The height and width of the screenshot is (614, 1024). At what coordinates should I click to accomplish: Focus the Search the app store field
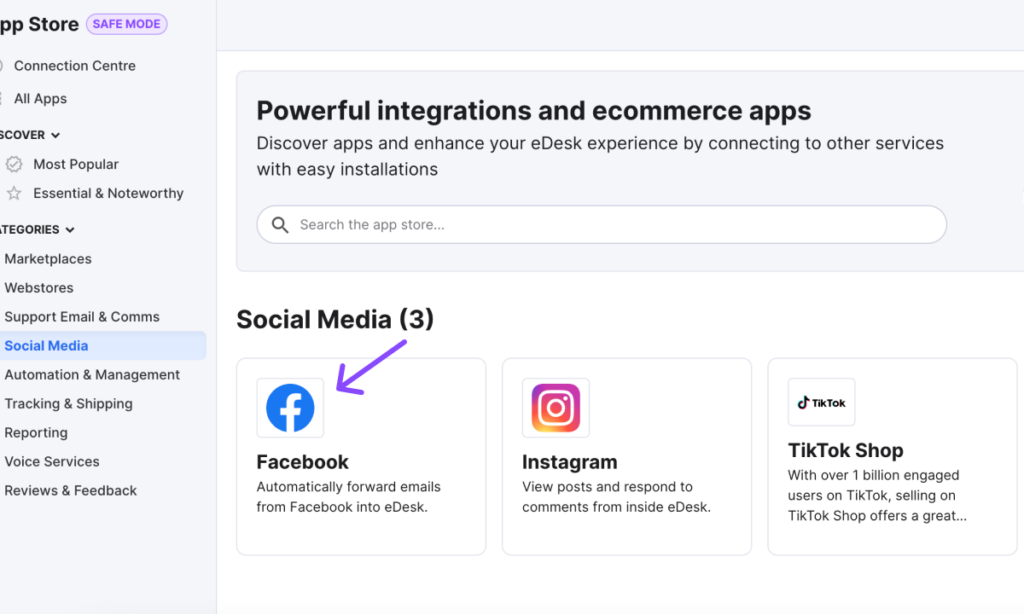(601, 225)
